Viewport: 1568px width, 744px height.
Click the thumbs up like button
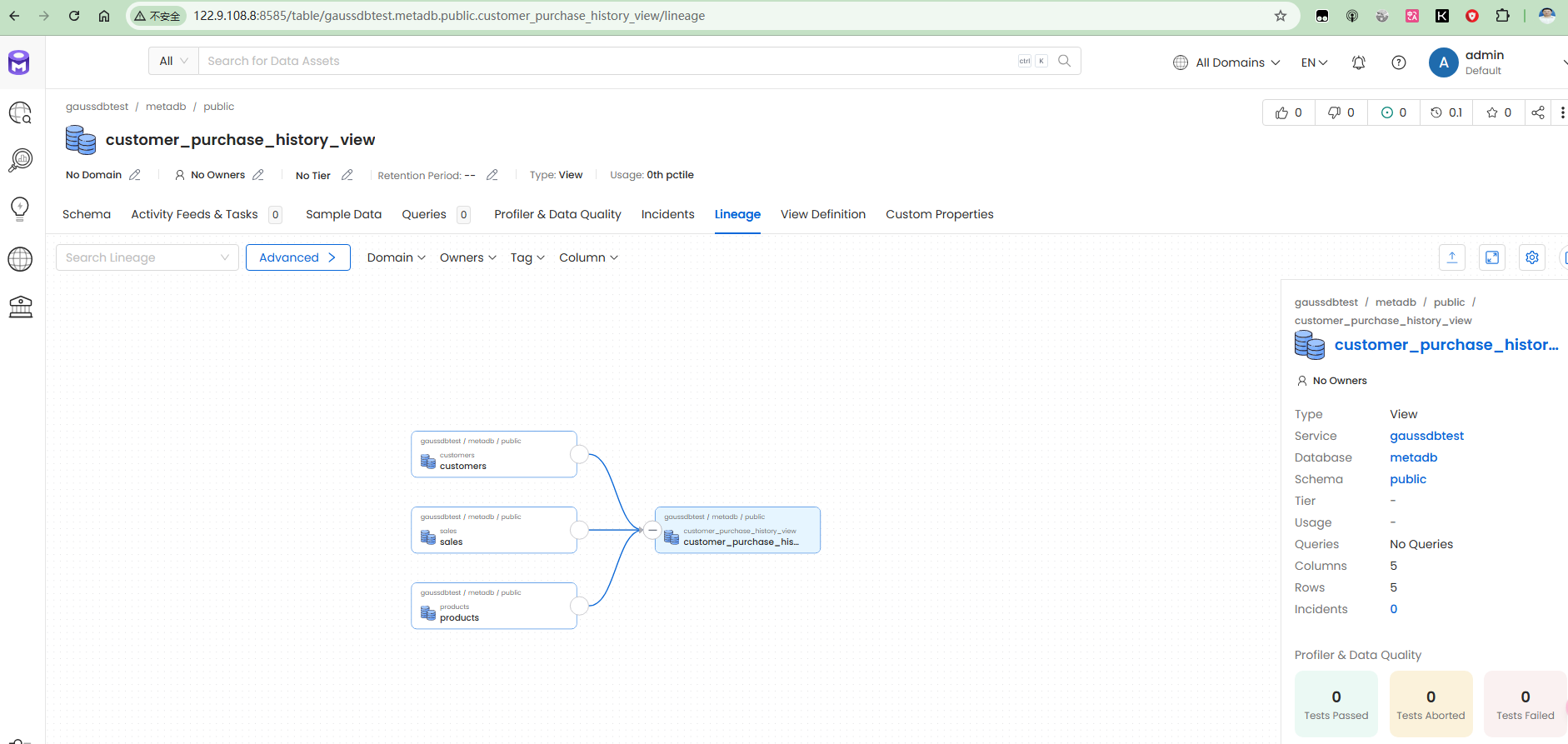1288,112
